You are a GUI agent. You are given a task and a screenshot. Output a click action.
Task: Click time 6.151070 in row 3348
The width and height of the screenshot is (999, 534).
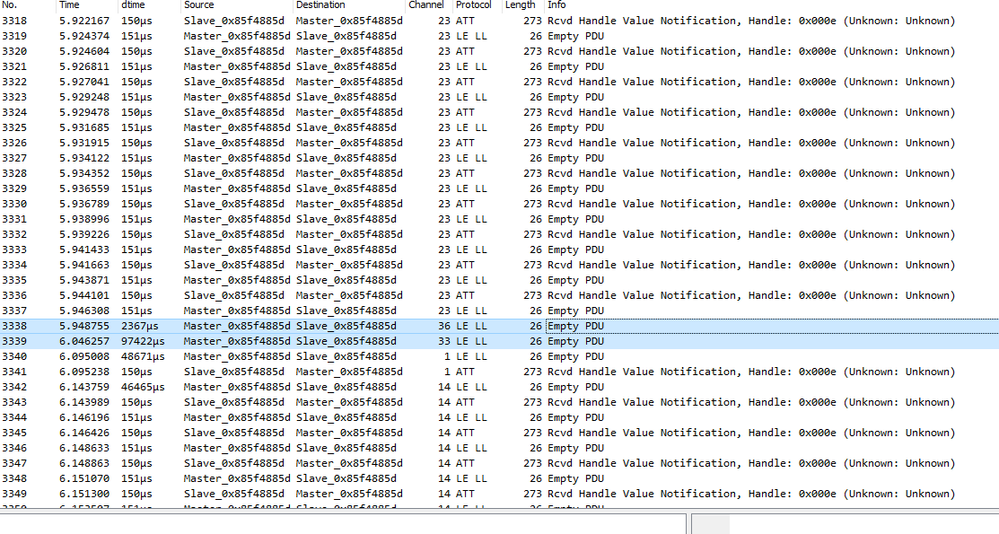(84, 480)
